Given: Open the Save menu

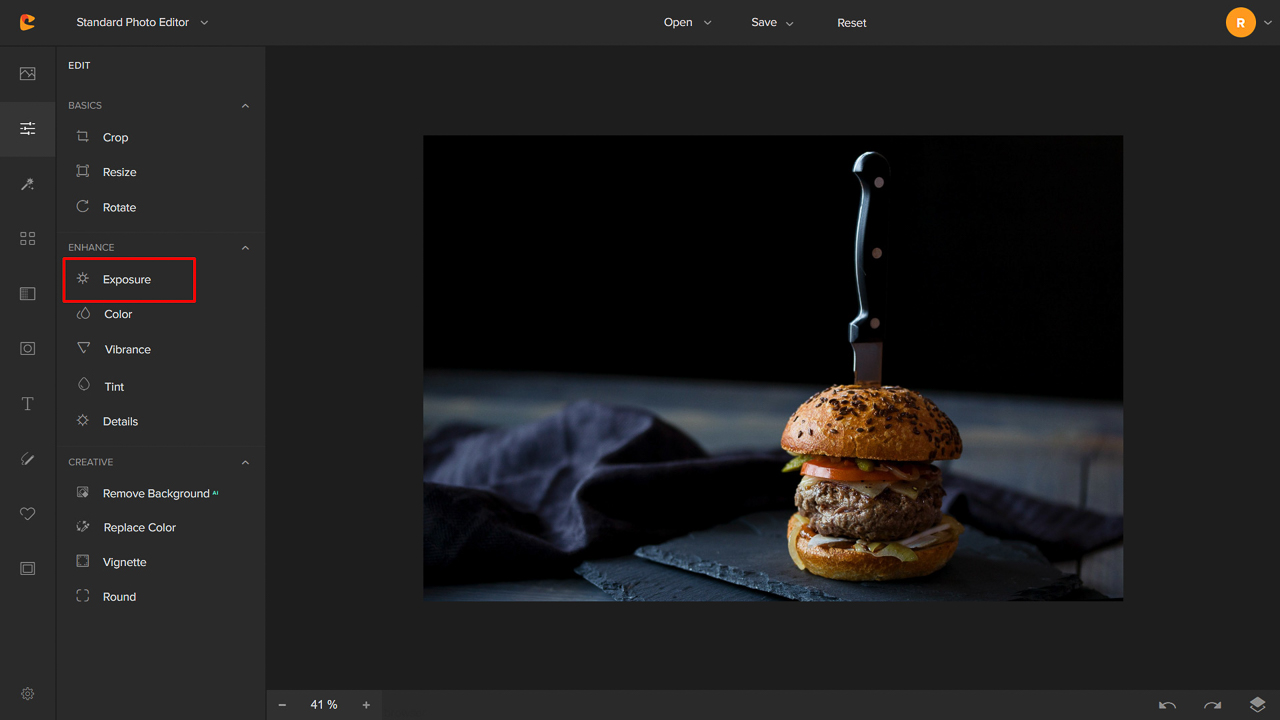Looking at the screenshot, I should 772,22.
